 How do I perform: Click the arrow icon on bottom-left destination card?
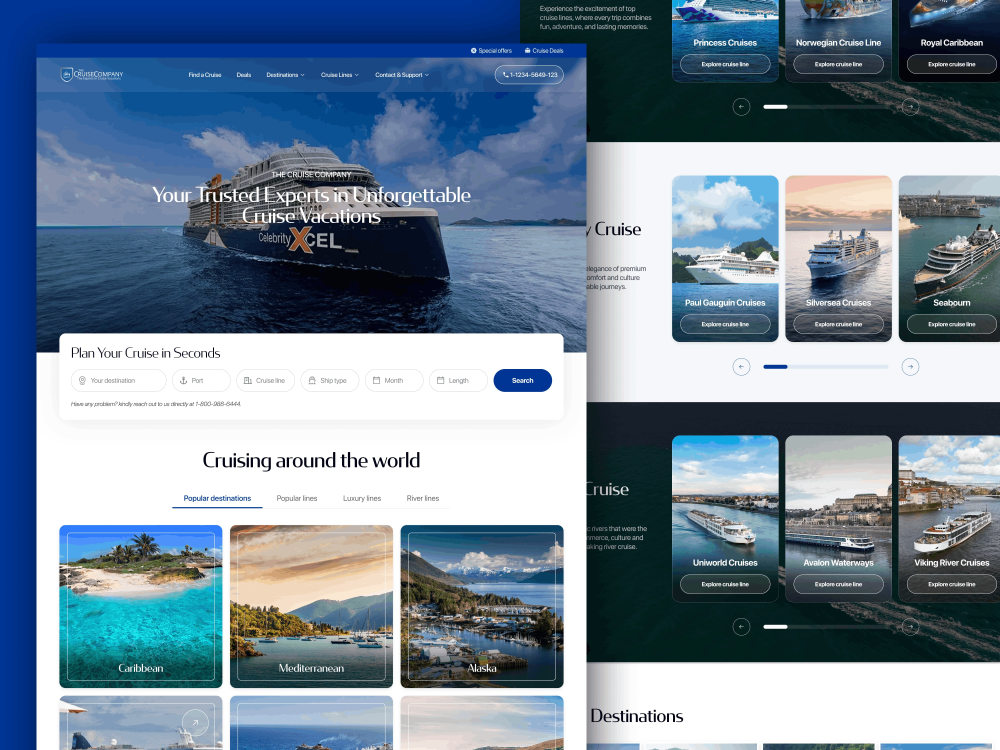(195, 723)
